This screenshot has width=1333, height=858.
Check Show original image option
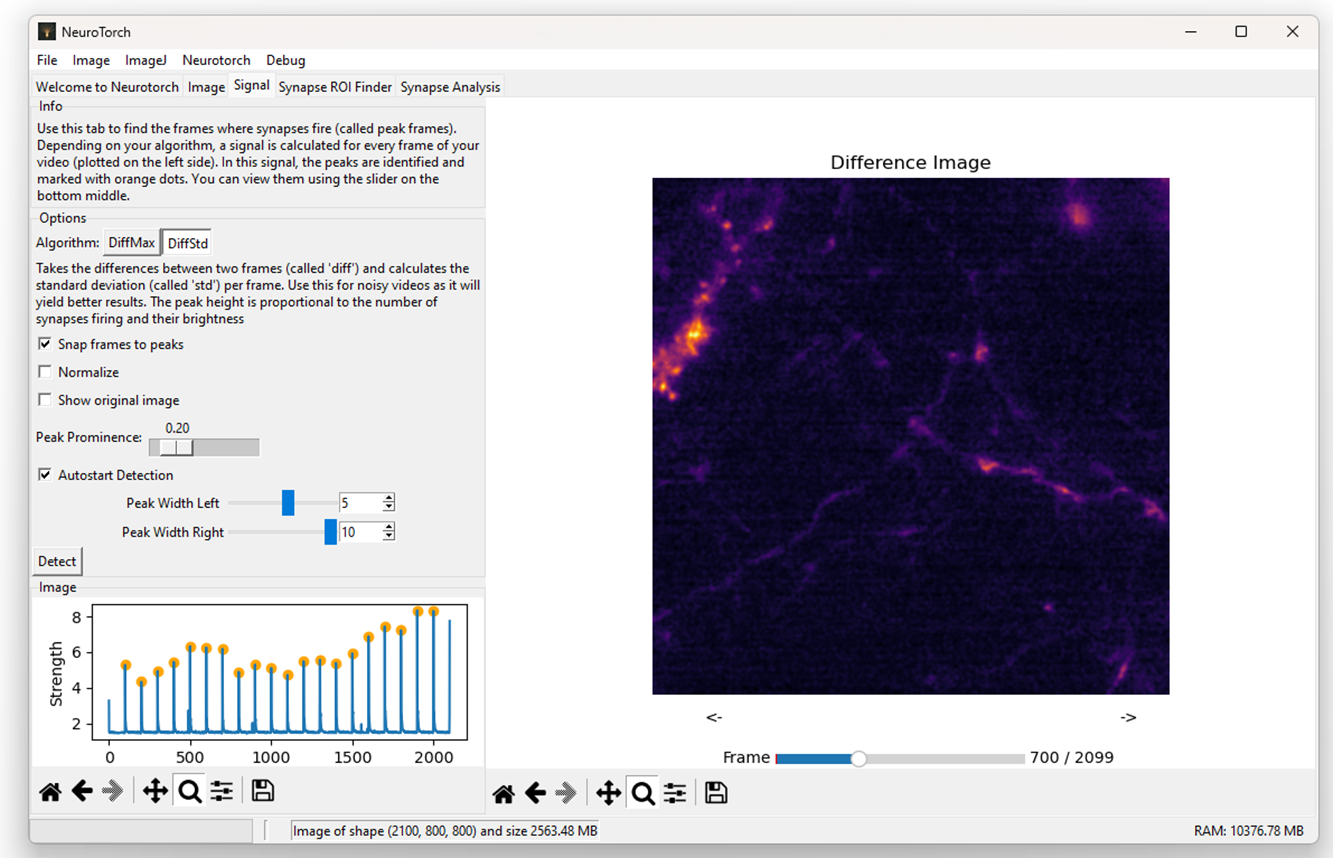click(x=45, y=400)
